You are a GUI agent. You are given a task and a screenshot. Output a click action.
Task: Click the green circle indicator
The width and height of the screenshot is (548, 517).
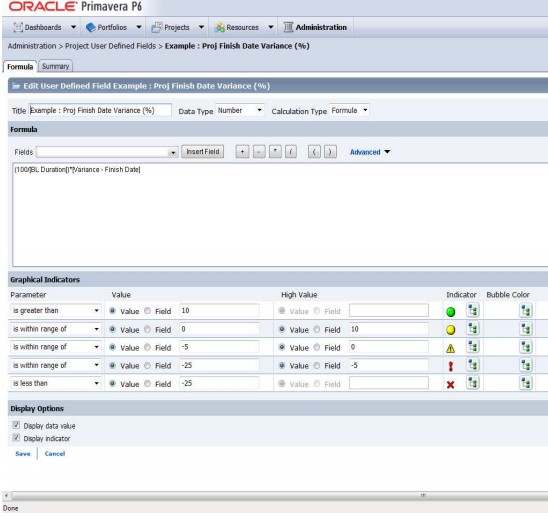pyautogui.click(x=451, y=311)
